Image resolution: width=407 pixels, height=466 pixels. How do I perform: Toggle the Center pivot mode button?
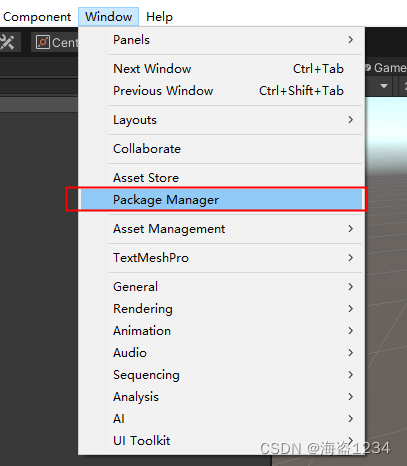[55, 42]
